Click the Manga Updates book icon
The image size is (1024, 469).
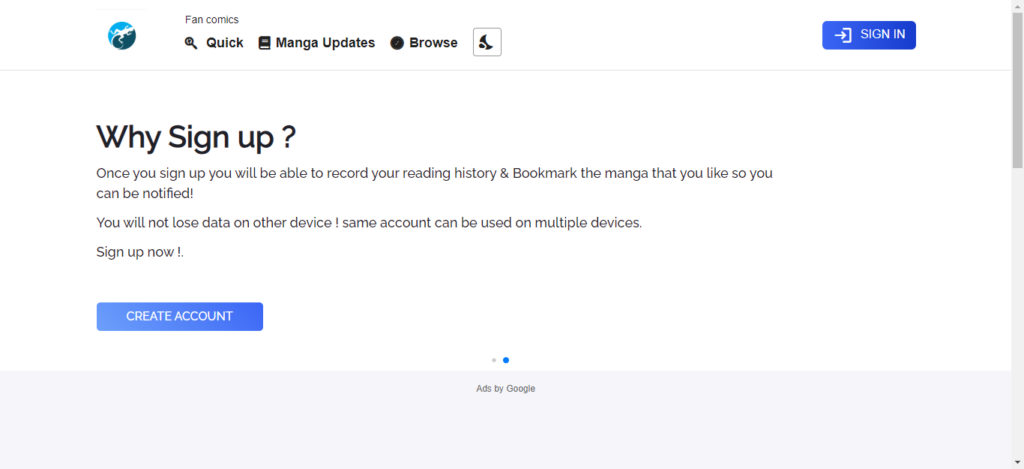tap(264, 43)
